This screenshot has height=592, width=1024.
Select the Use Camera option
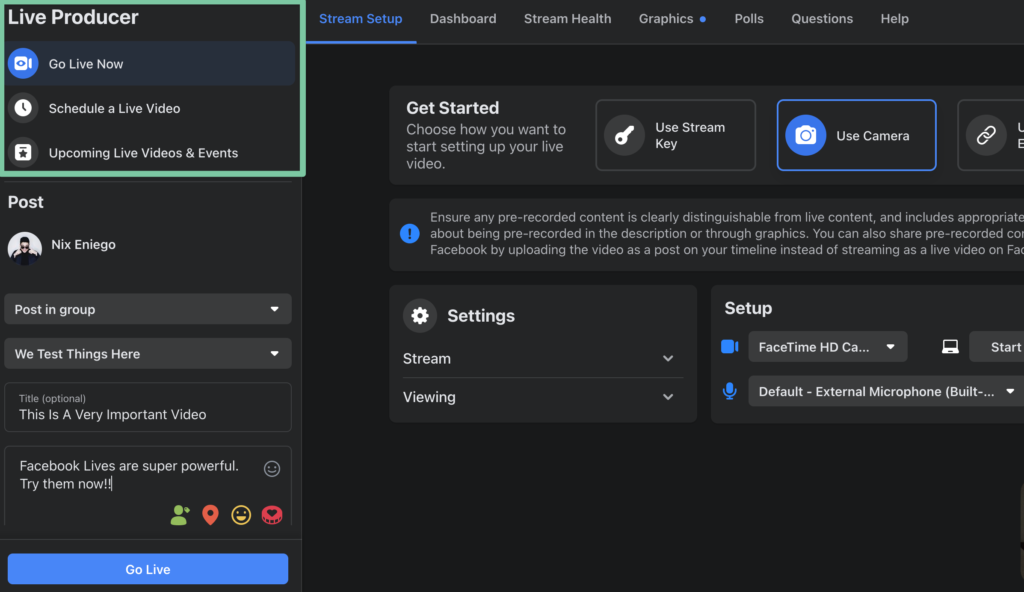click(x=856, y=135)
